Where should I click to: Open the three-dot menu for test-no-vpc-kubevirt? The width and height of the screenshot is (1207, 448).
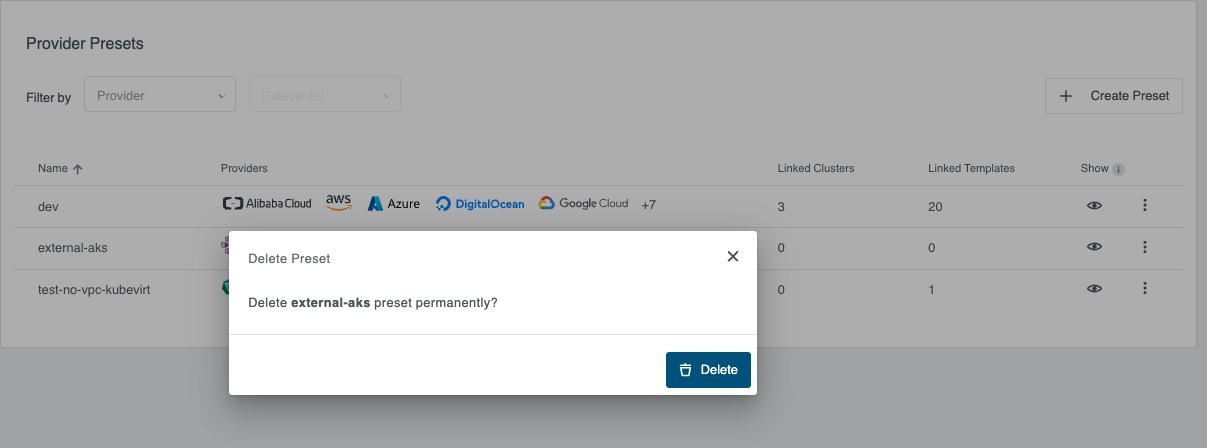[1145, 288]
